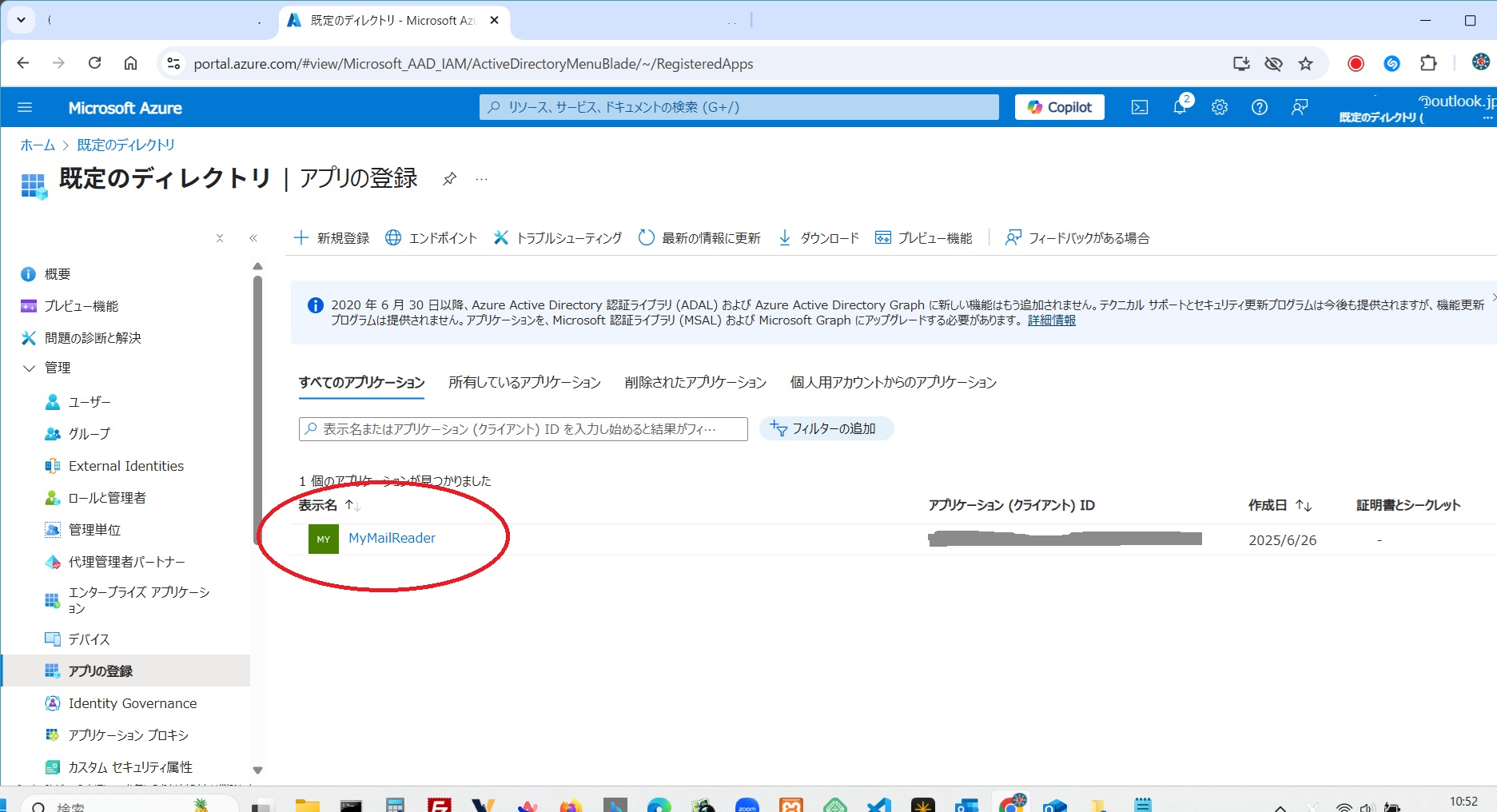Collapse the left navigation with the « chevron
Viewport: 1497px width, 812px height.
(253, 237)
